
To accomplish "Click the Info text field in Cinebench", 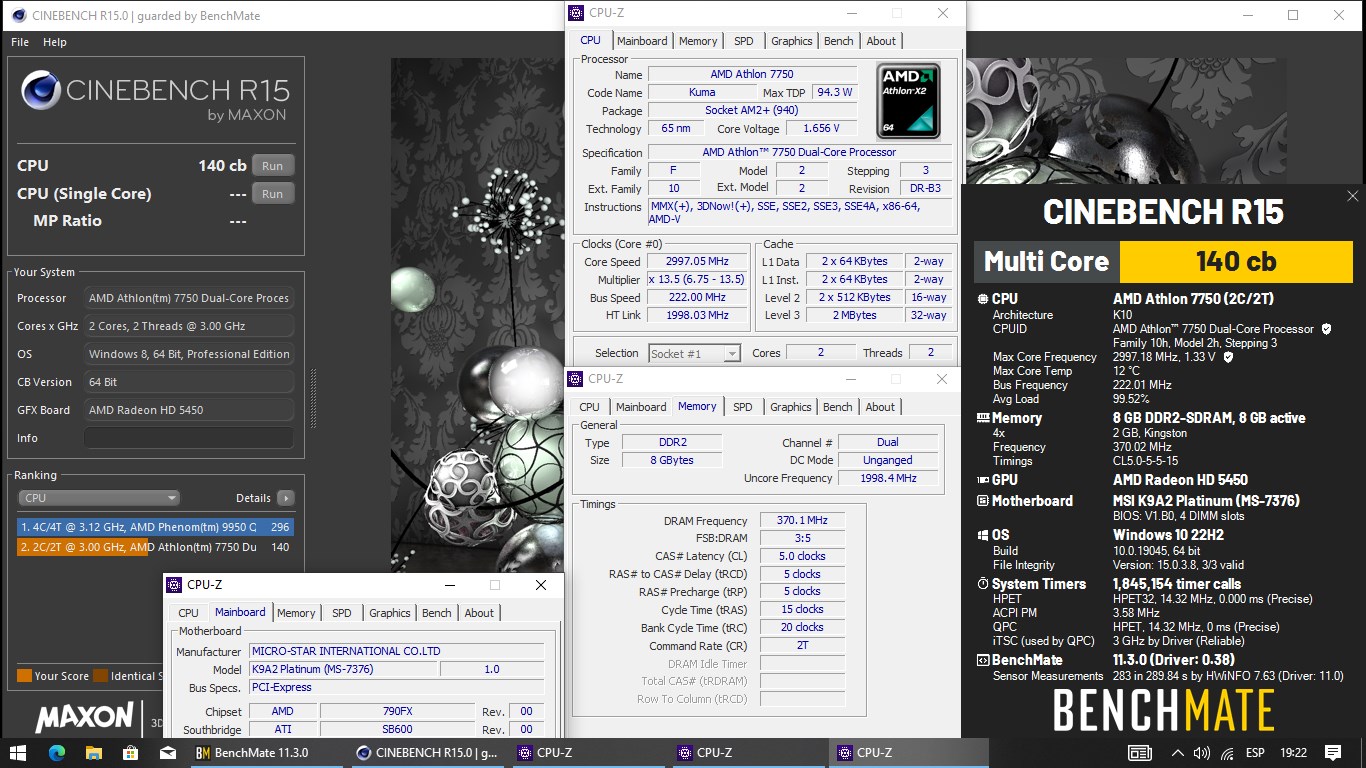I will click(189, 438).
